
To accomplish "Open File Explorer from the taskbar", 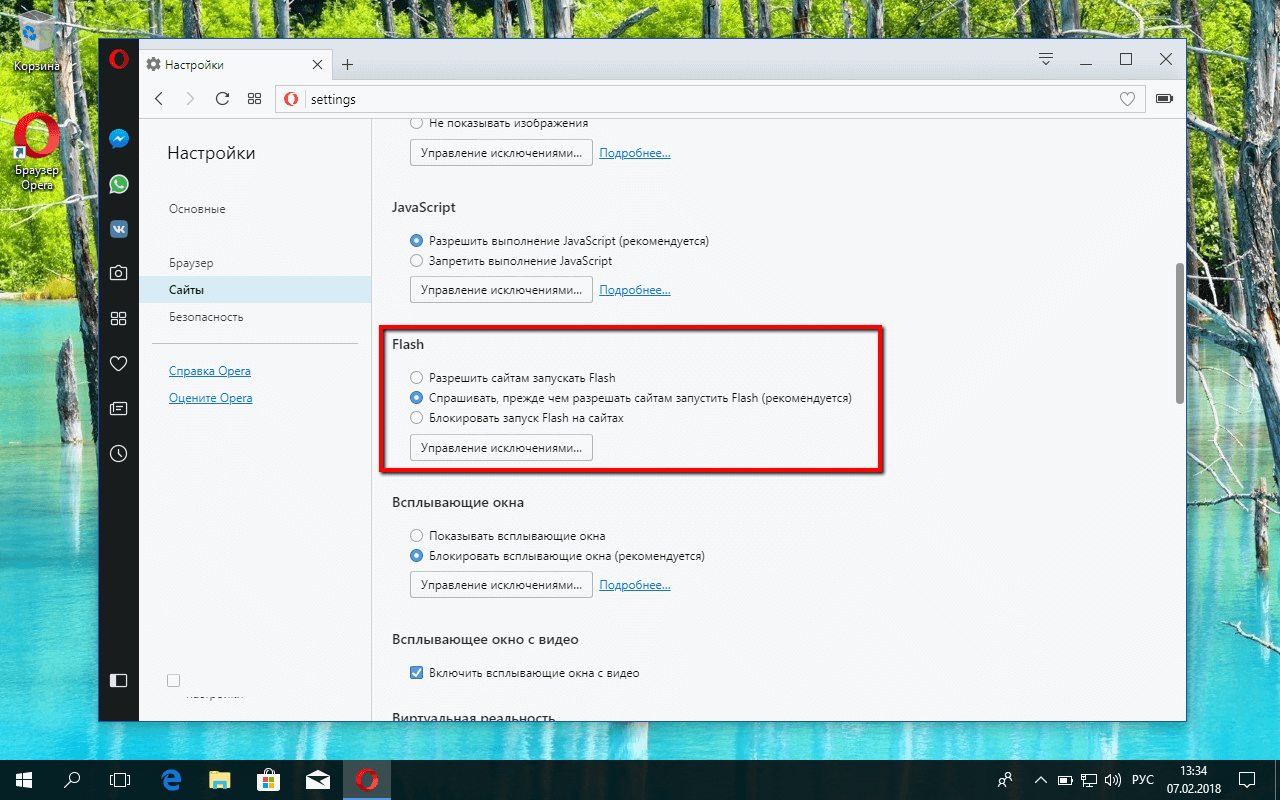I will pos(220,779).
